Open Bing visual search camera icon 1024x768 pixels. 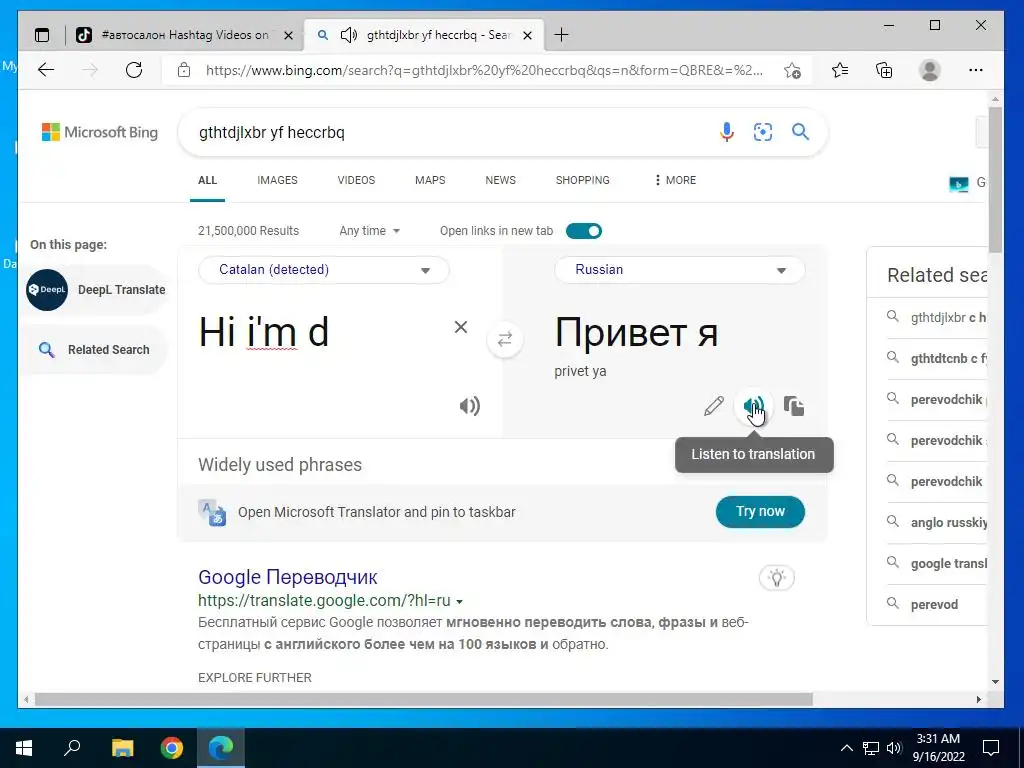(x=763, y=132)
